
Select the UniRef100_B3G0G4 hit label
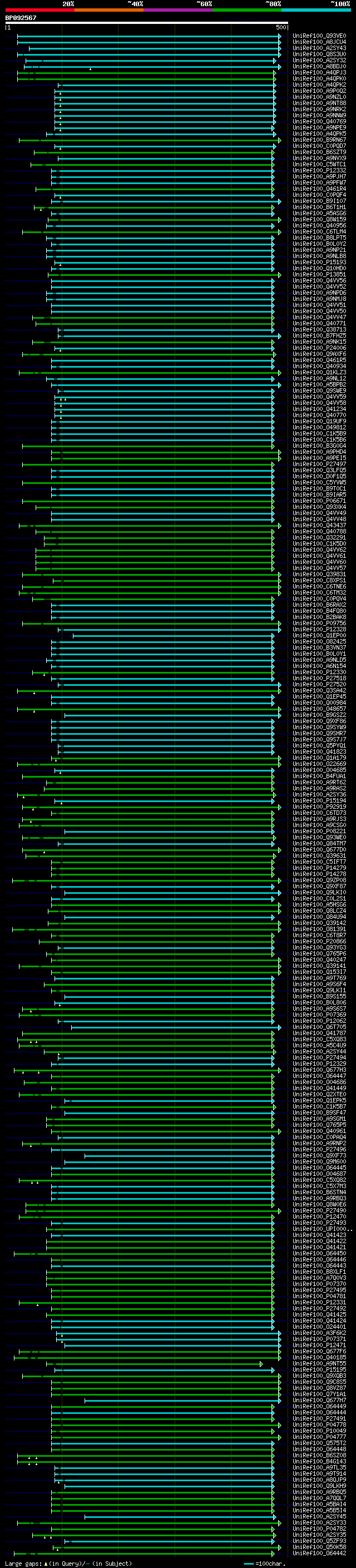319,446
